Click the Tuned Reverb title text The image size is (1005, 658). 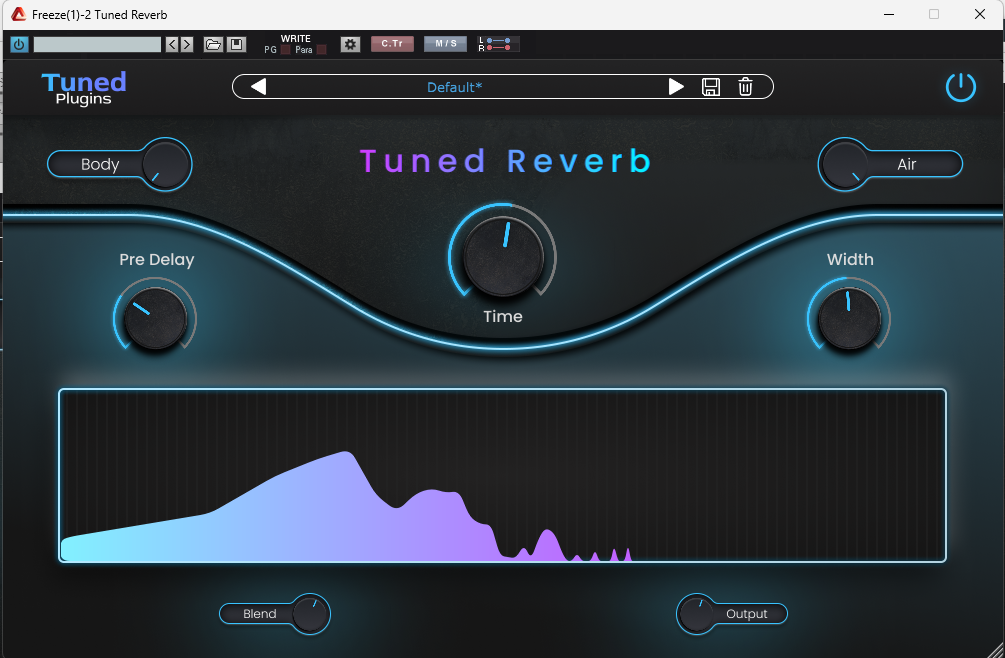[506, 161]
